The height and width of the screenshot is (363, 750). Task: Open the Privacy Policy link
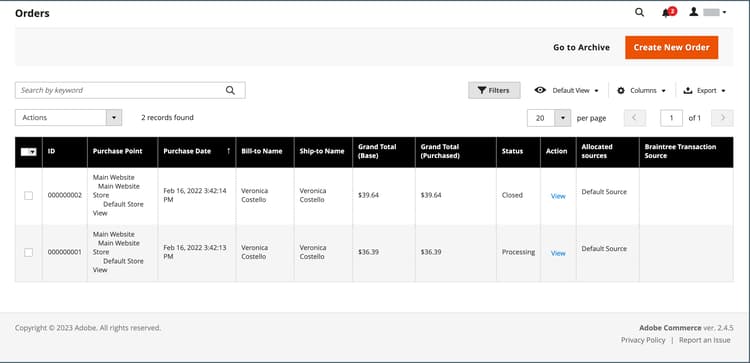(643, 340)
